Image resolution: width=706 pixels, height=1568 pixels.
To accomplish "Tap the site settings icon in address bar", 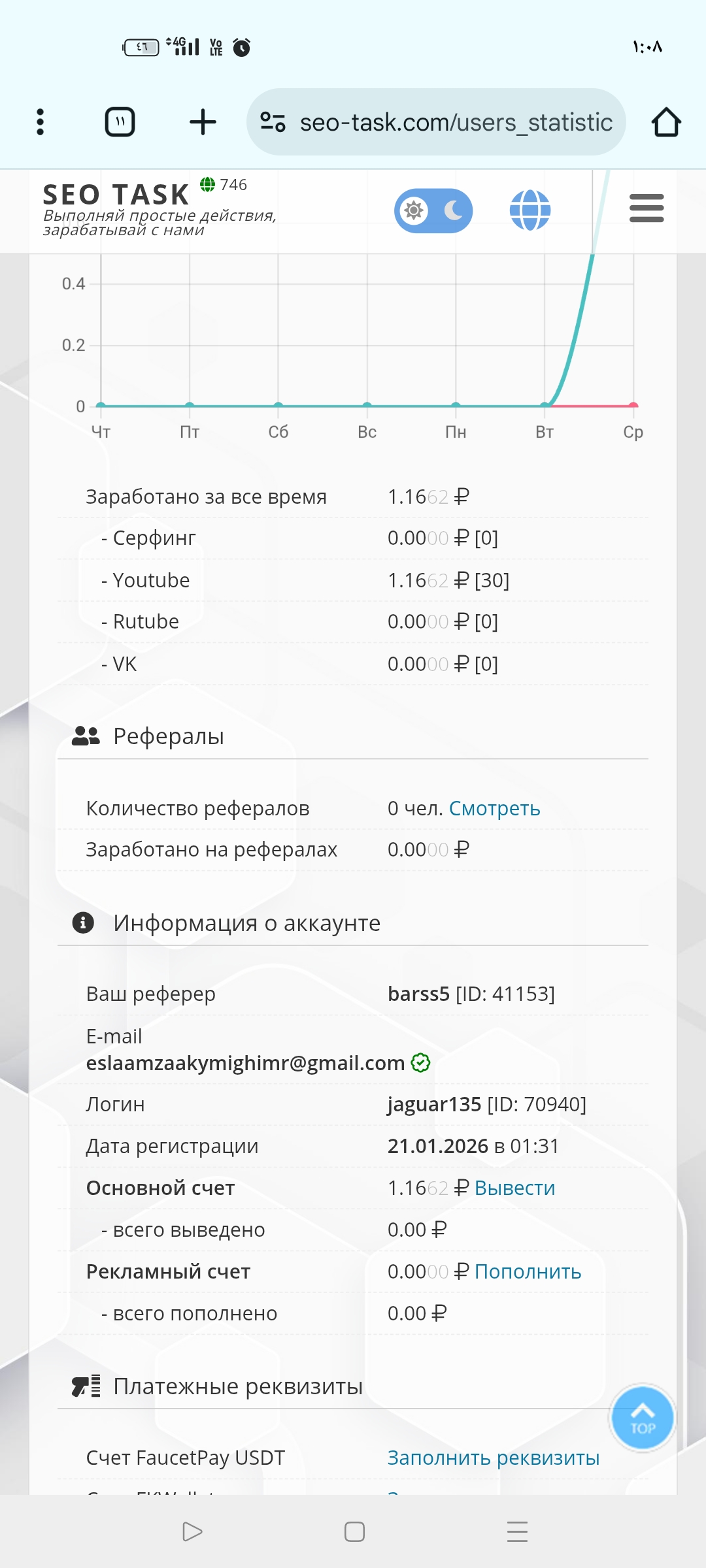I will click(273, 122).
